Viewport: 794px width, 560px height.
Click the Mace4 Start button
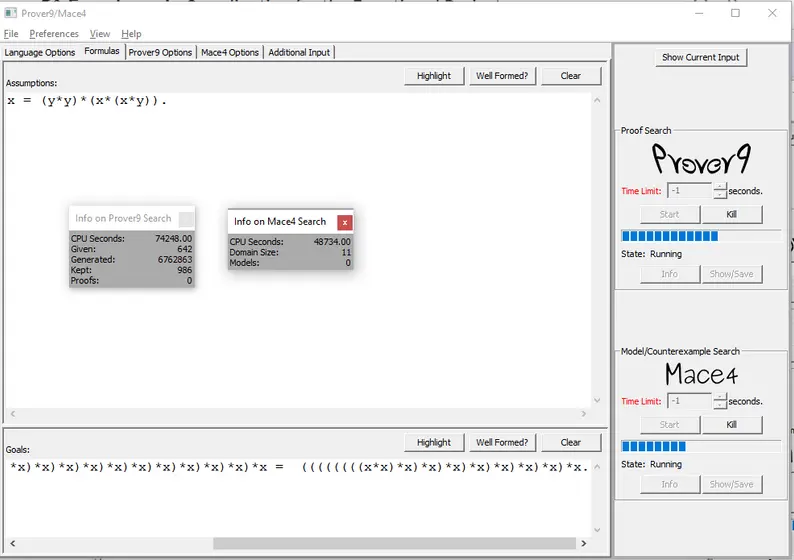[x=669, y=425]
